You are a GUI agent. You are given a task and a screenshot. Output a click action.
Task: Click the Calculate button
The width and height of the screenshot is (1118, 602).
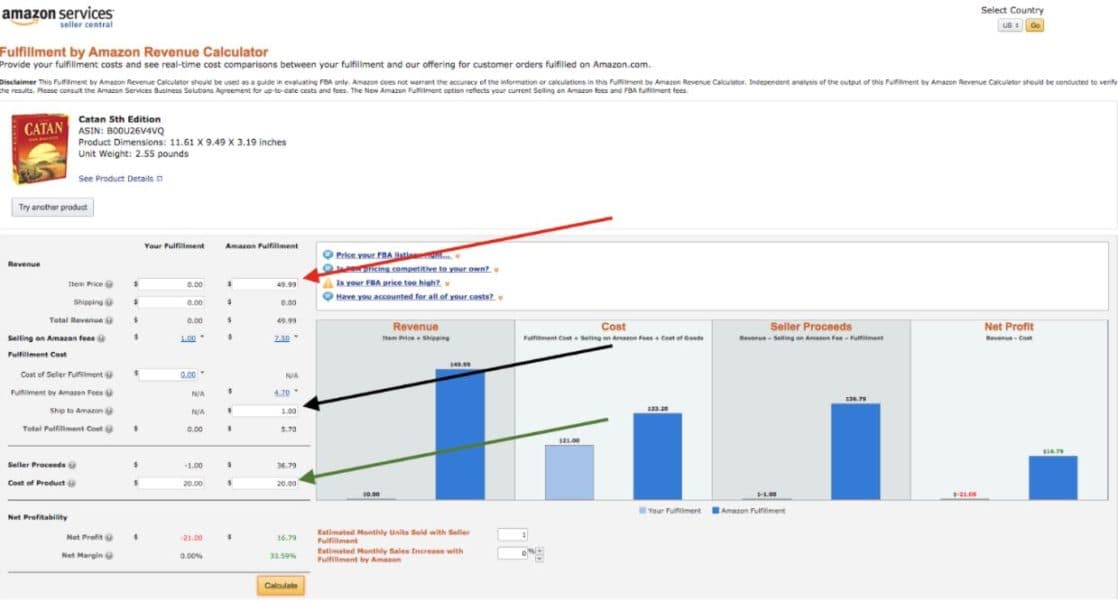(281, 586)
